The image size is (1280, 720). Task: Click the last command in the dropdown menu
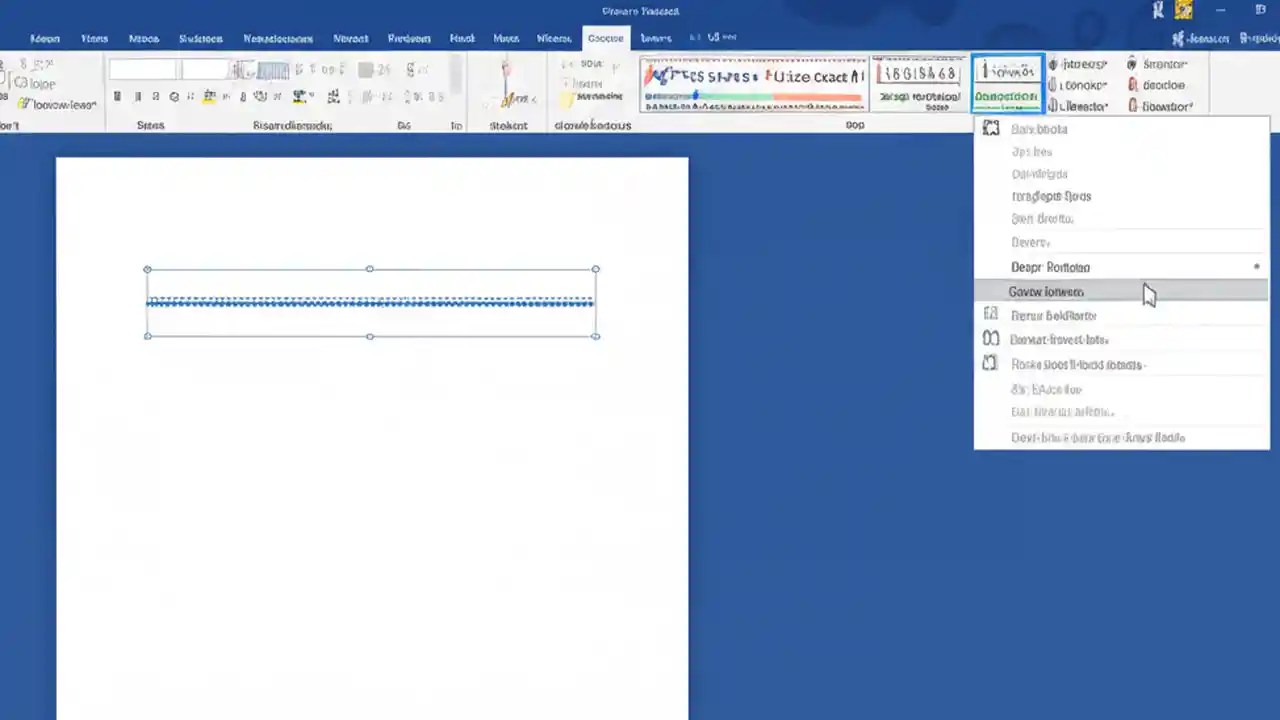(1098, 437)
